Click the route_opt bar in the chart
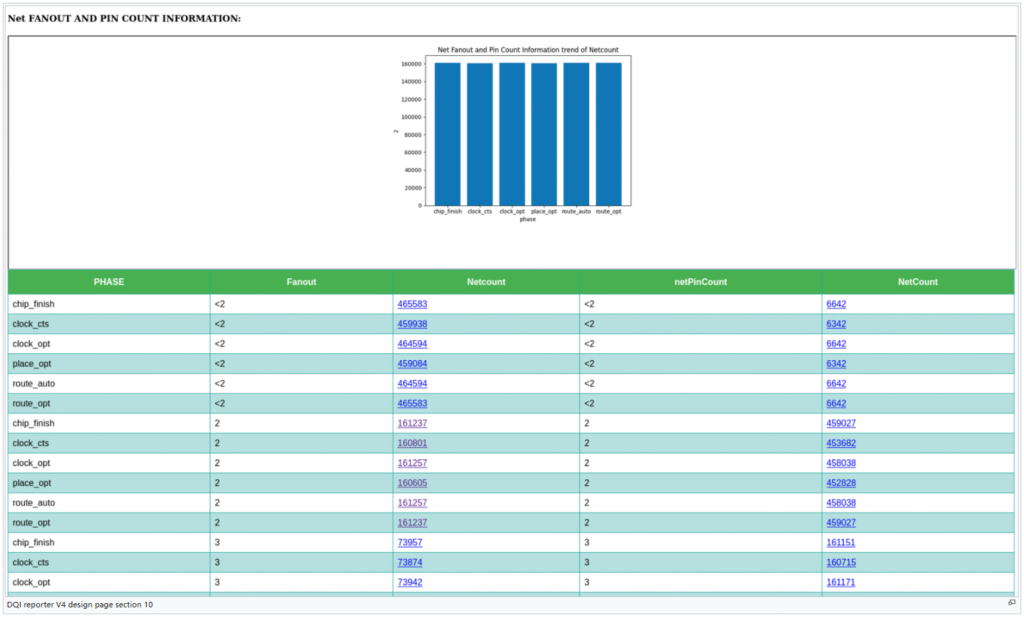The image size is (1024, 617). pyautogui.click(x=608, y=134)
